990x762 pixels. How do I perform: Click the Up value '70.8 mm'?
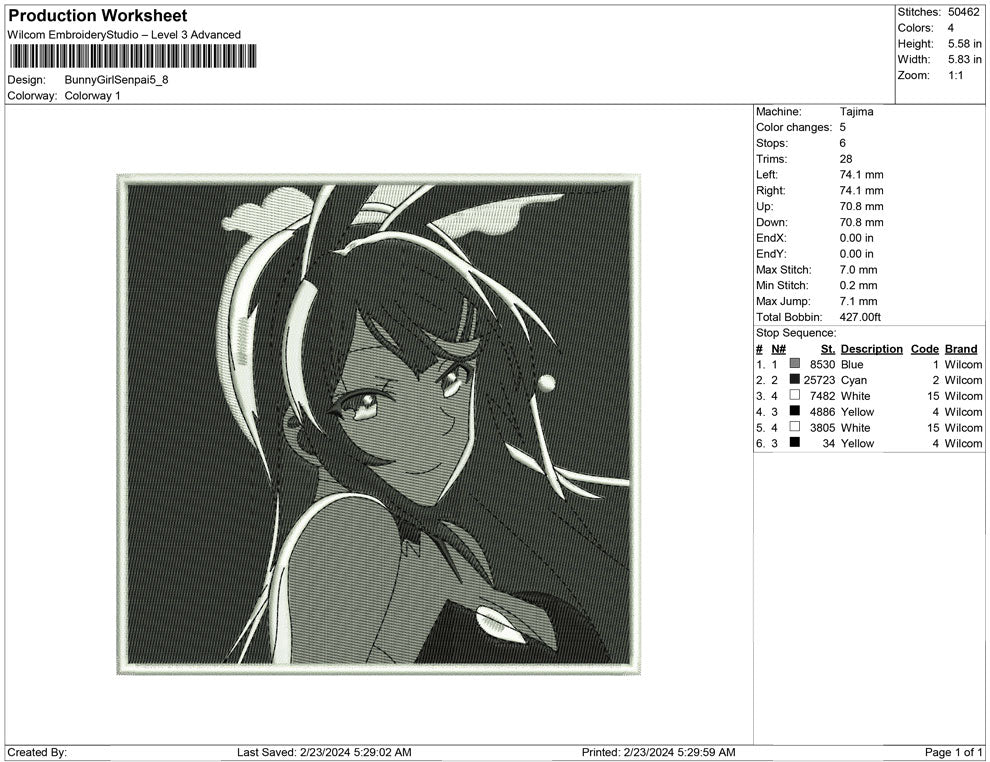click(x=861, y=206)
